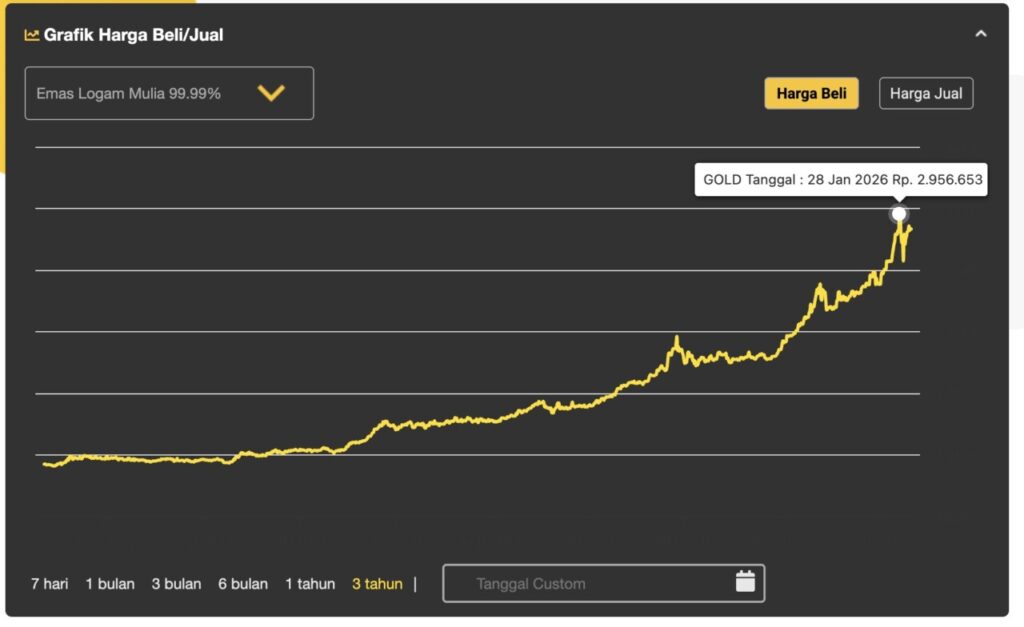Screen dimensions: 1024x627
Task: Choose the 6 bulan timeframe
Action: coord(242,584)
